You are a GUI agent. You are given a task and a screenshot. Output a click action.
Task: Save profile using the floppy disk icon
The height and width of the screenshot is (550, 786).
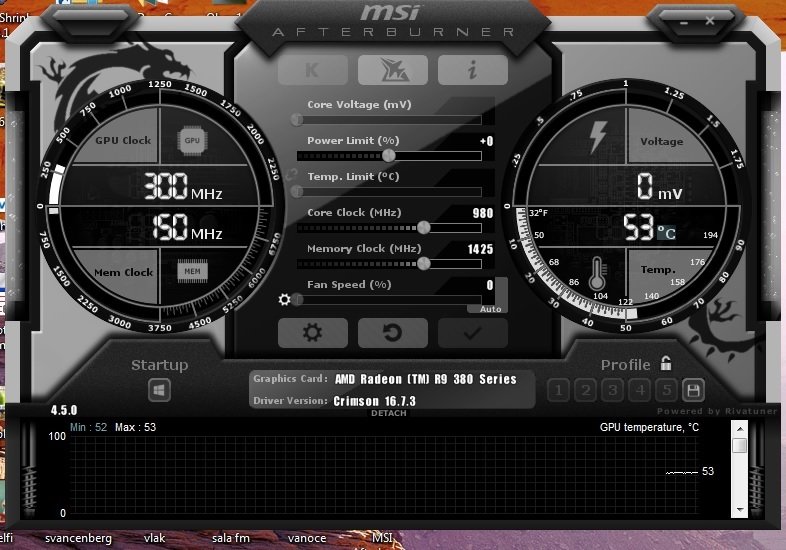(692, 391)
